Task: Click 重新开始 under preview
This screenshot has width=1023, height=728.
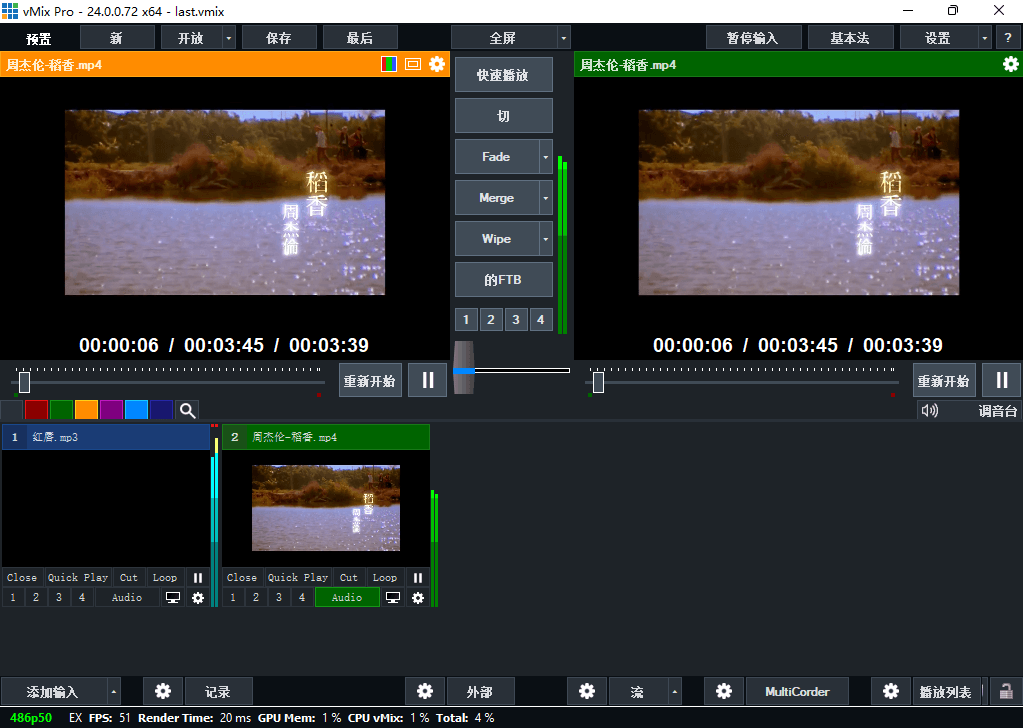Action: coord(370,380)
